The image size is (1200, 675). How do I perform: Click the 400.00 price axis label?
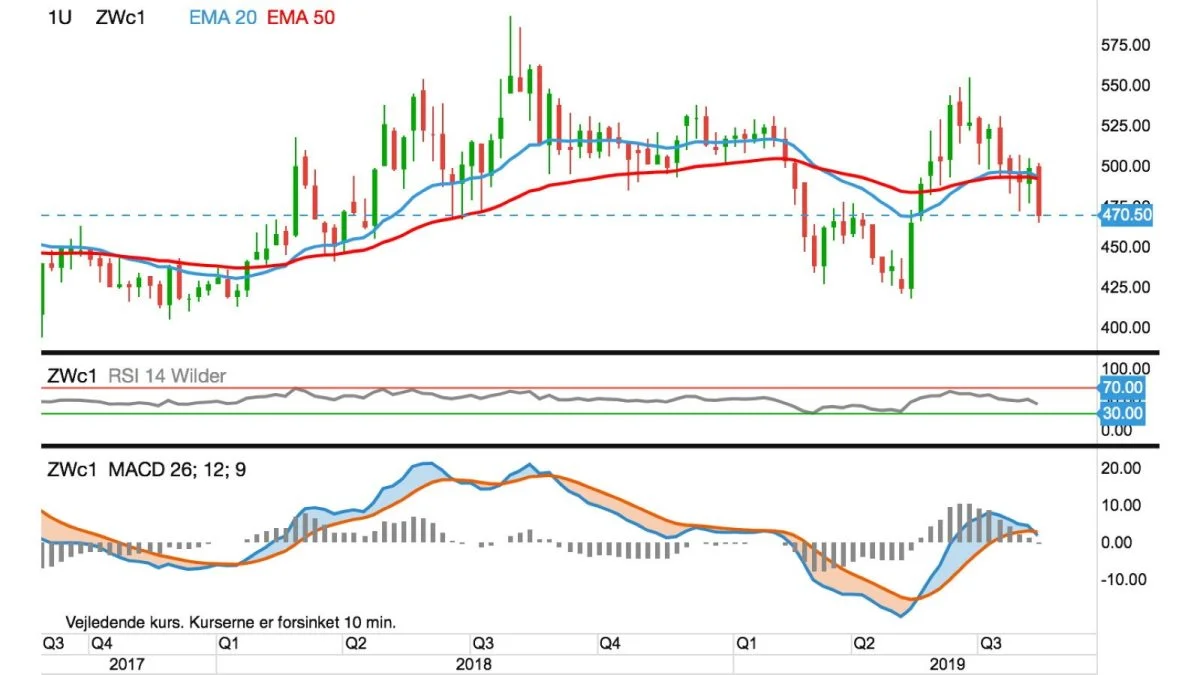coord(1124,327)
